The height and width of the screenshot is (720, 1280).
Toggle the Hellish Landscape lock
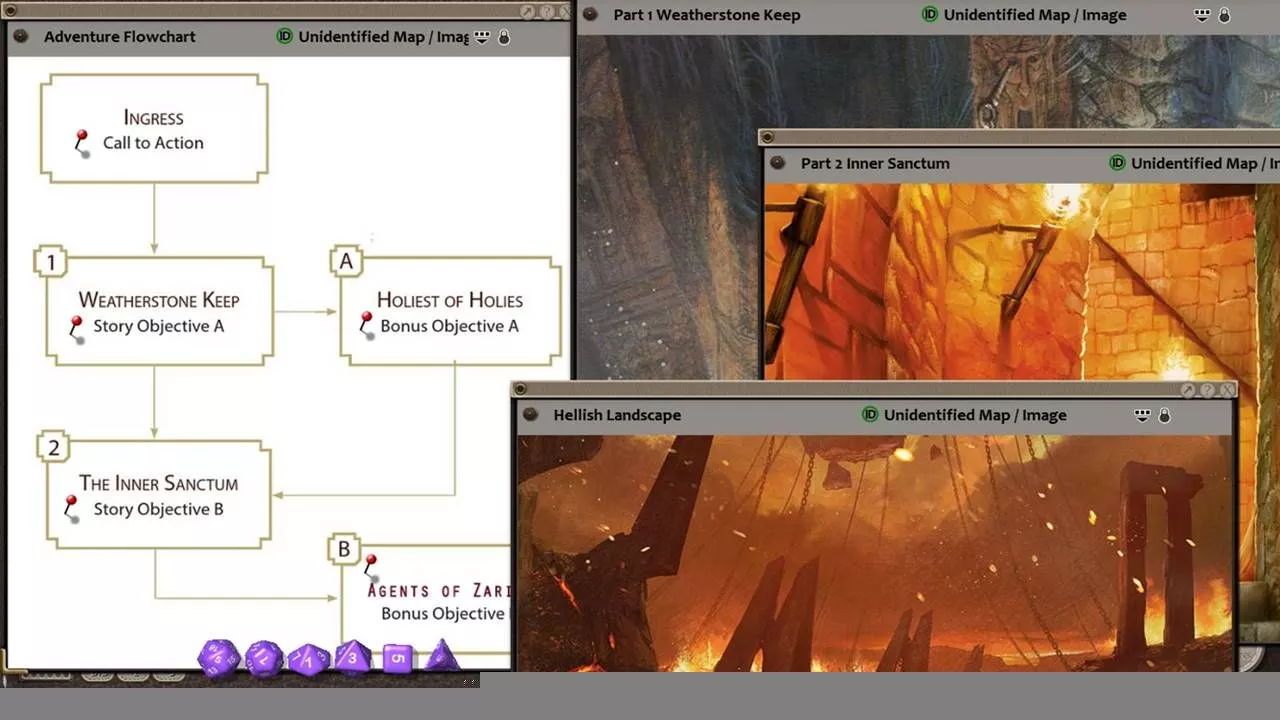1164,415
